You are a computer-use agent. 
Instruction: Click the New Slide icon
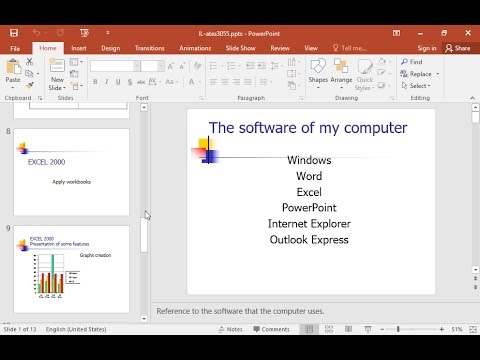coord(57,66)
